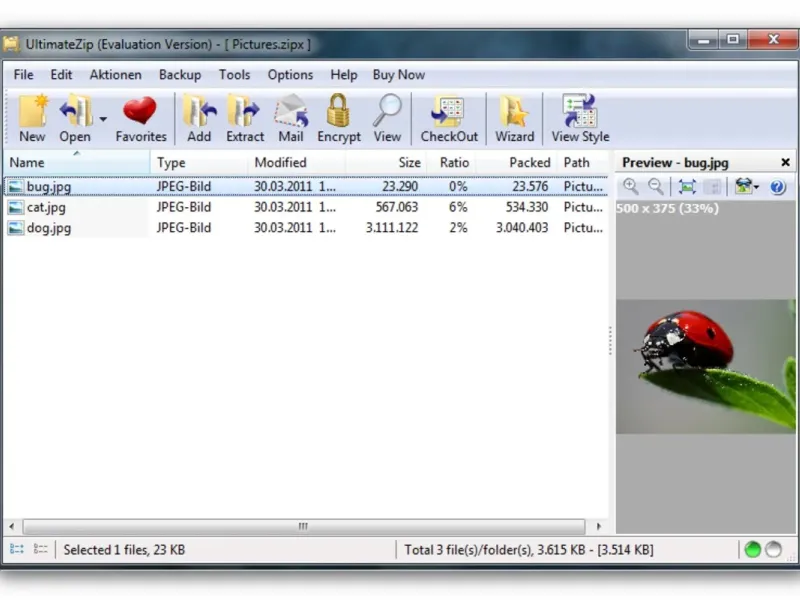Click the preview help question-mark icon
Viewport: 800px width, 600px height.
pyautogui.click(x=778, y=187)
